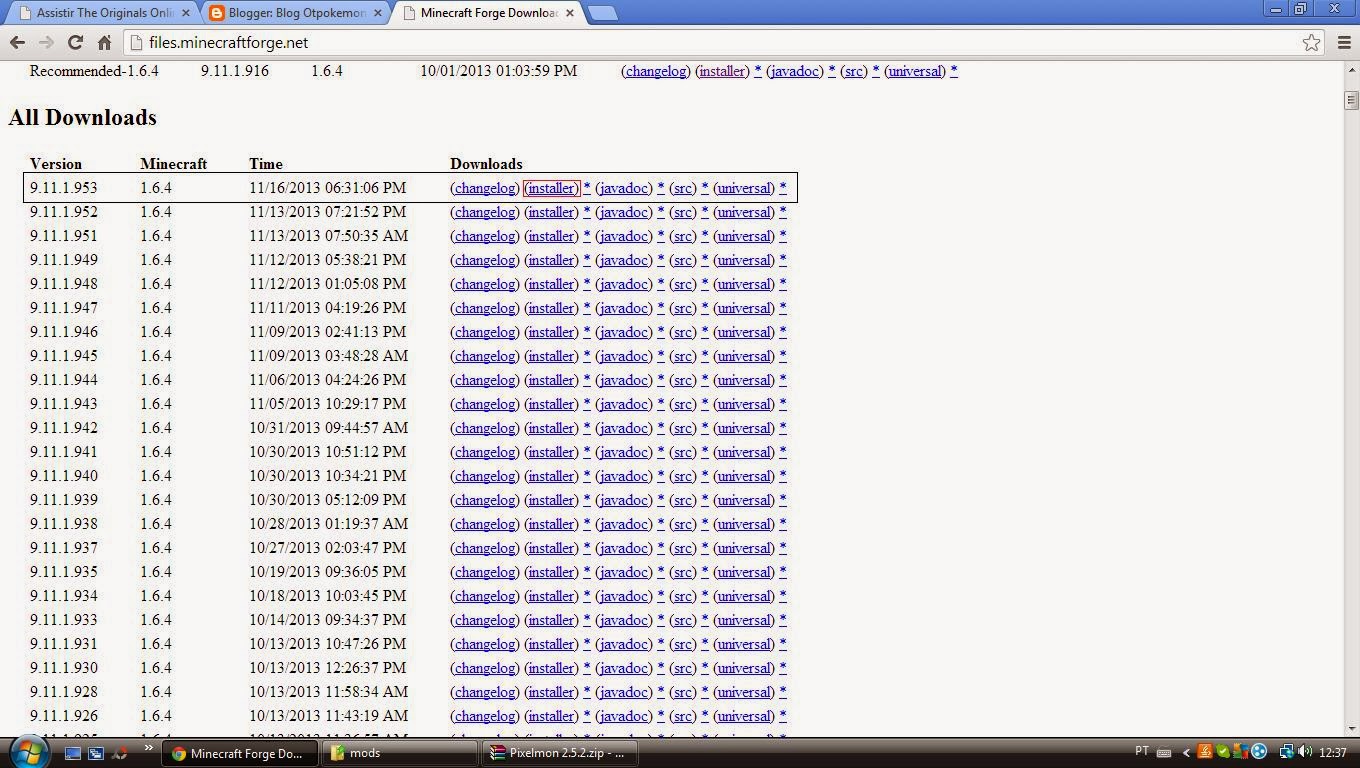Open src link for 9.11.1.951
Image resolution: width=1360 pixels, height=768 pixels.
[x=683, y=236]
